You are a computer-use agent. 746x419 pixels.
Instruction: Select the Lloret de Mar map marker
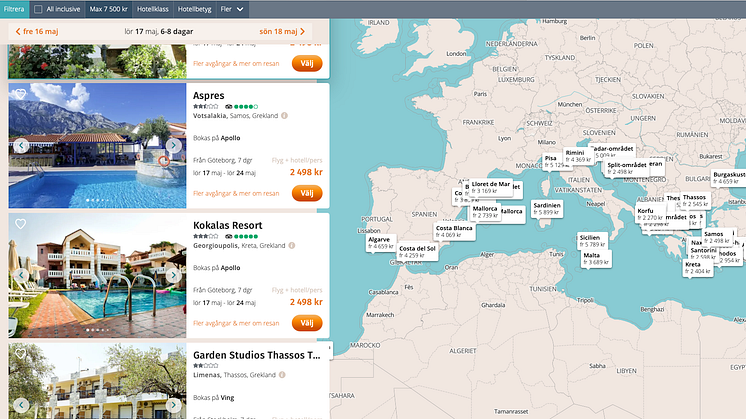[x=491, y=187]
